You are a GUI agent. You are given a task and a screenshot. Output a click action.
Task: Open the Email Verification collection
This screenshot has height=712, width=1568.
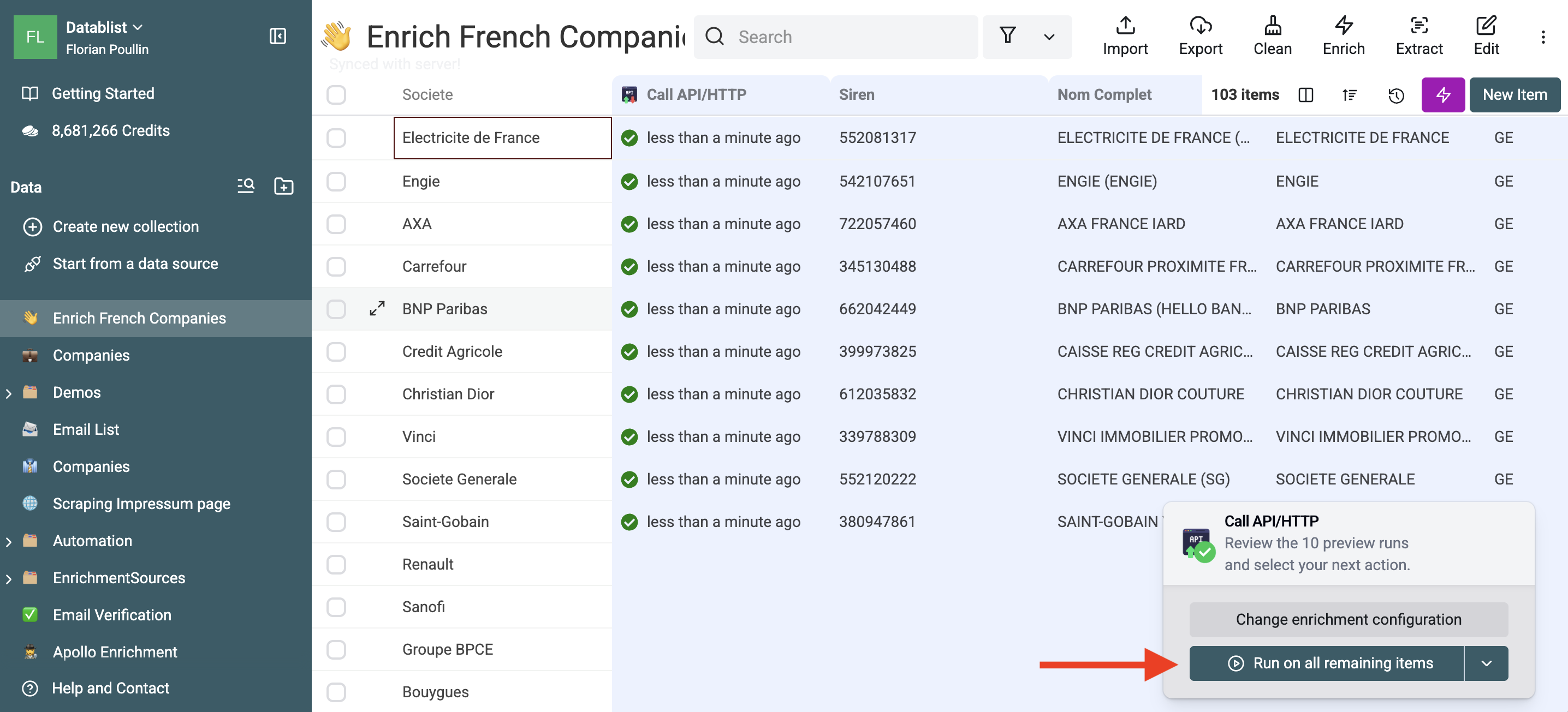point(112,615)
